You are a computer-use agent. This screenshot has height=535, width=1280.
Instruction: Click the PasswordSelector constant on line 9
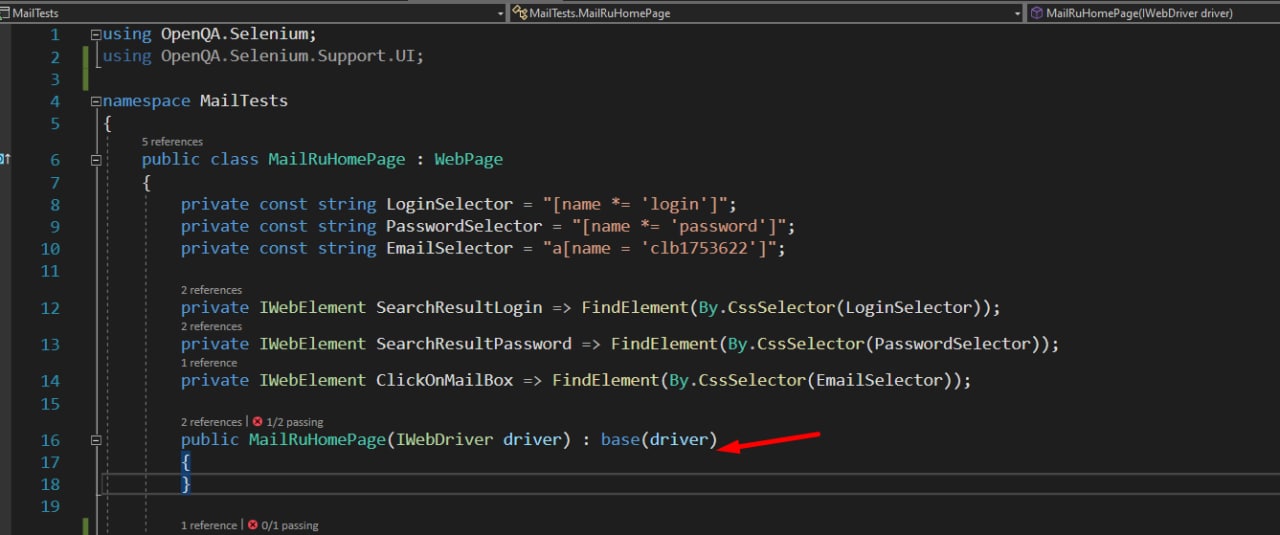(x=464, y=226)
